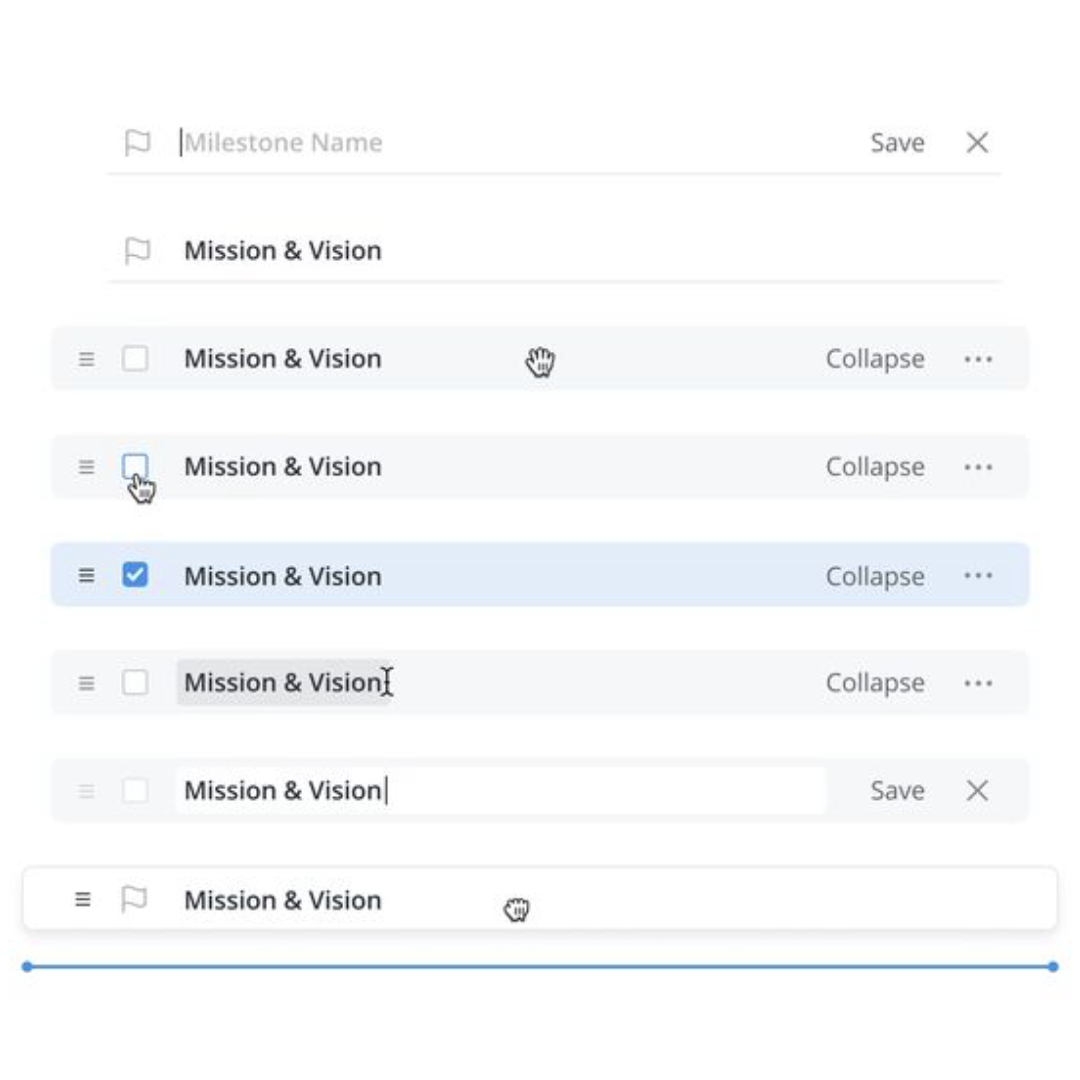
Task: Collapse the blue highlighted Mission & Vision row
Action: tap(875, 576)
